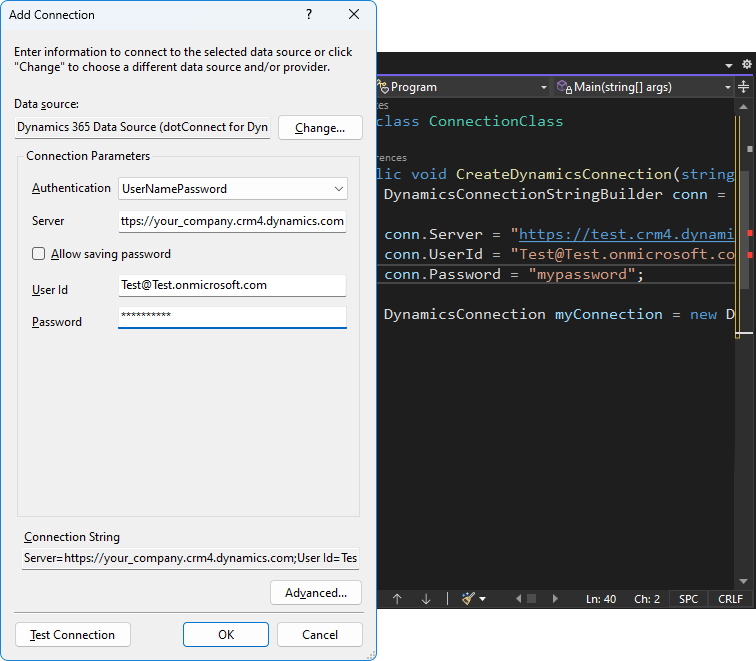Open the Advanced... settings button

pyautogui.click(x=316, y=593)
